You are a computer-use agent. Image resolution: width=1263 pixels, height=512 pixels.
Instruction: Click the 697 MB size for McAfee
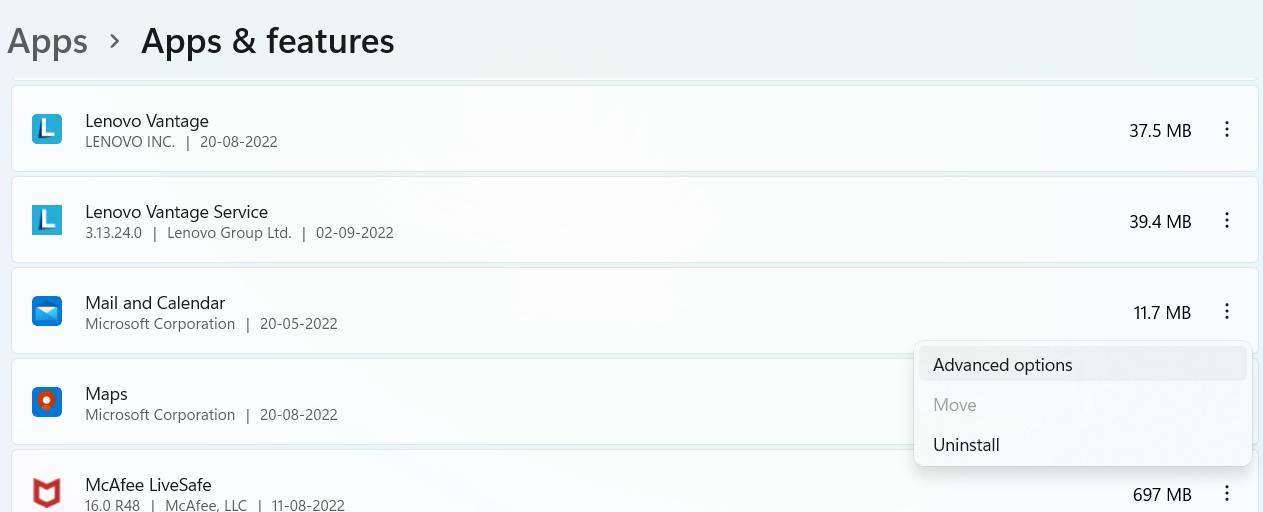1162,495
